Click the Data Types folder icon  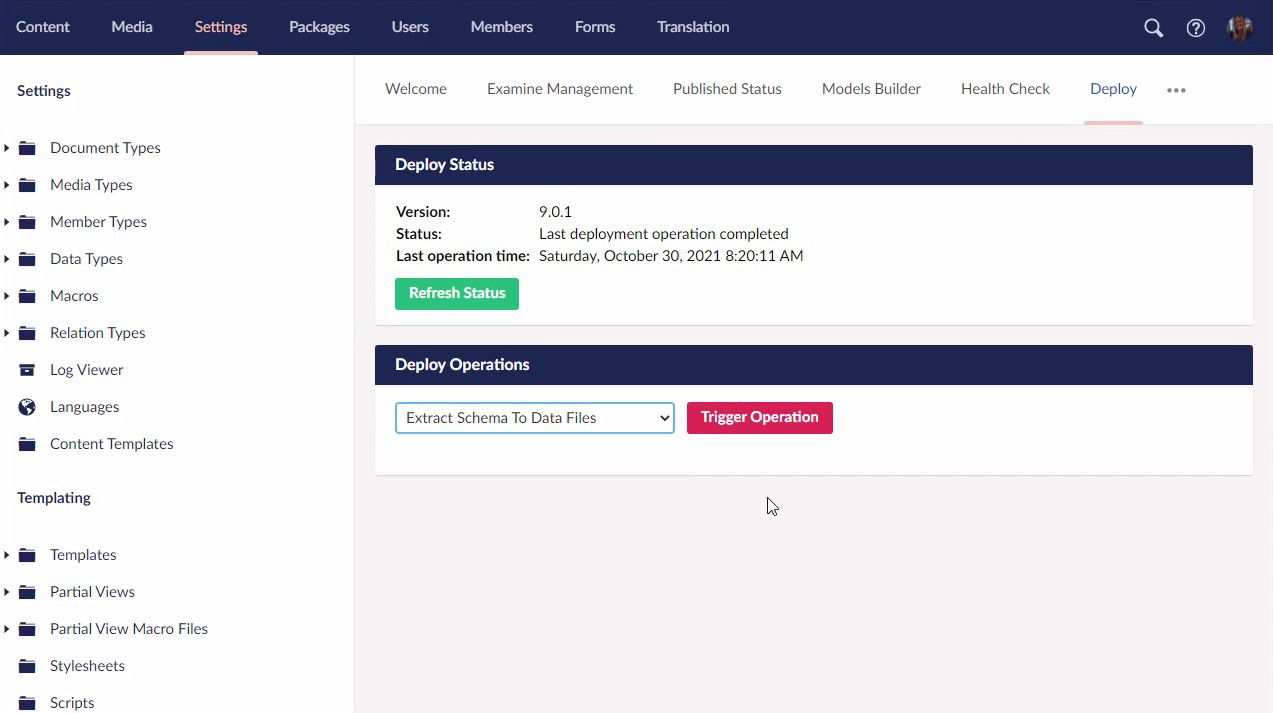point(28,259)
